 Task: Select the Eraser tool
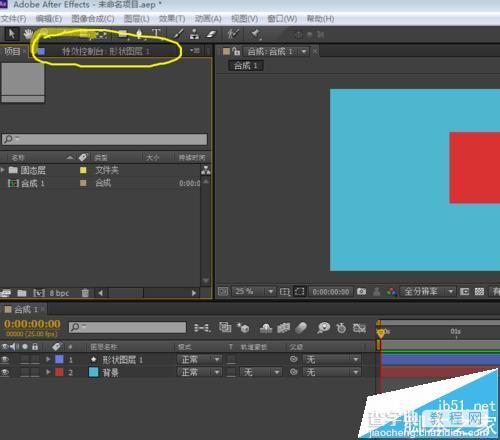pos(211,34)
